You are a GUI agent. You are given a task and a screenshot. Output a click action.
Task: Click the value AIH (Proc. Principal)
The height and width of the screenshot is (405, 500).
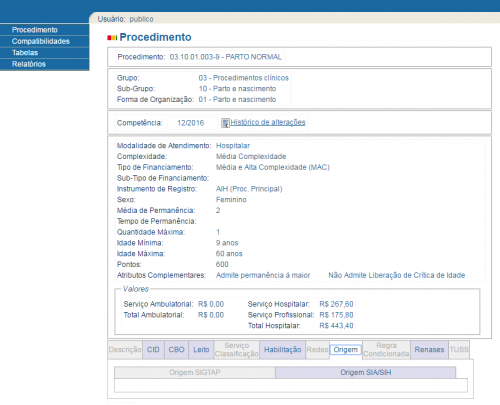coord(249,189)
